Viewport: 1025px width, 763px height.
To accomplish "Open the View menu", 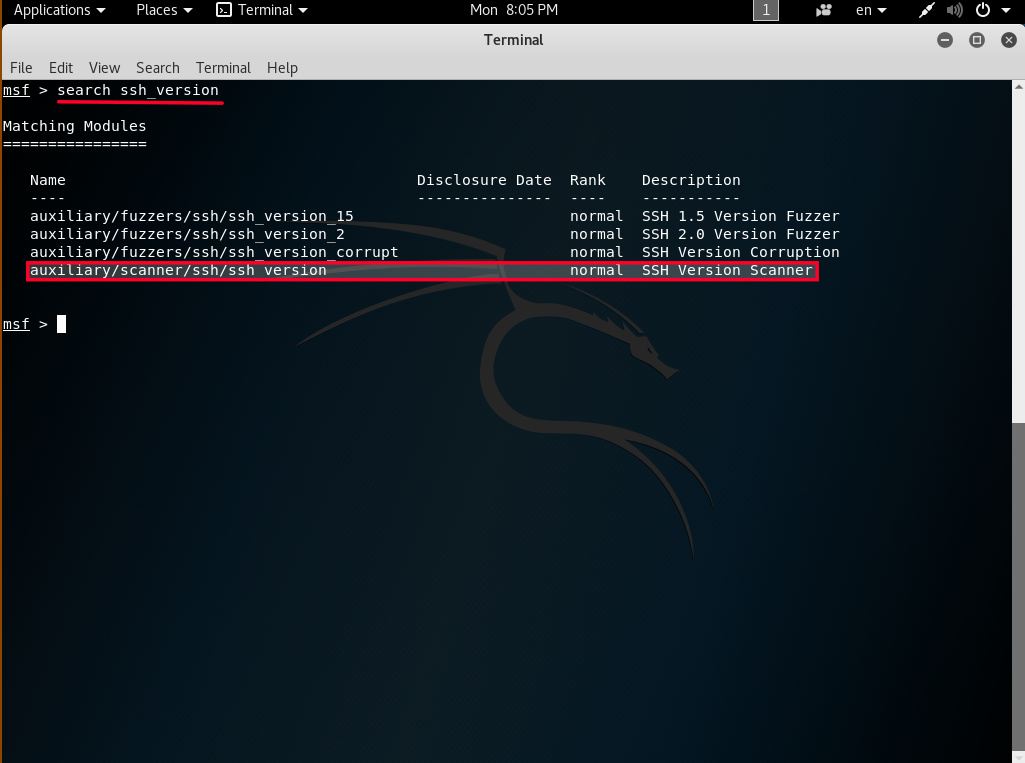I will point(104,68).
